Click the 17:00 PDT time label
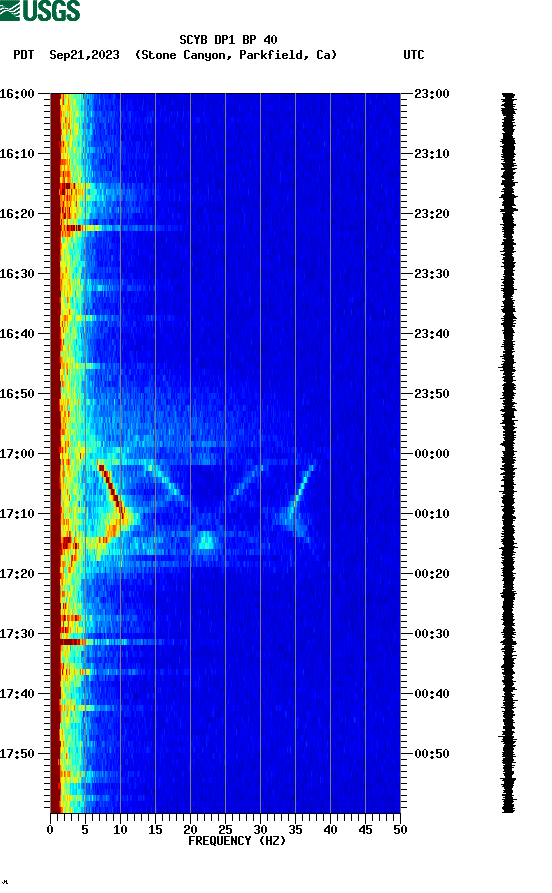 pos(17,453)
